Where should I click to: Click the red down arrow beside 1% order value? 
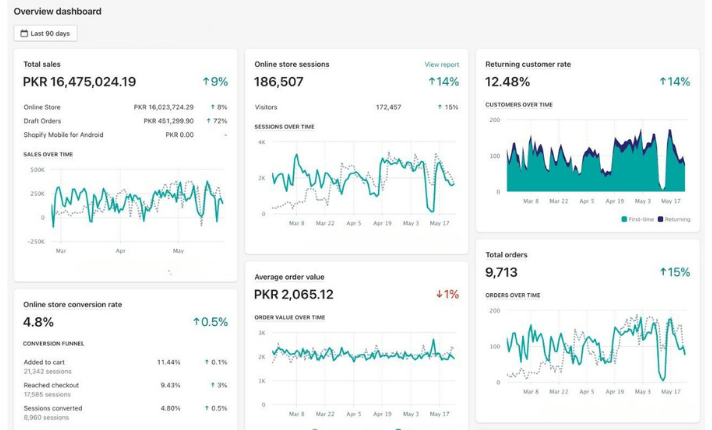439,294
